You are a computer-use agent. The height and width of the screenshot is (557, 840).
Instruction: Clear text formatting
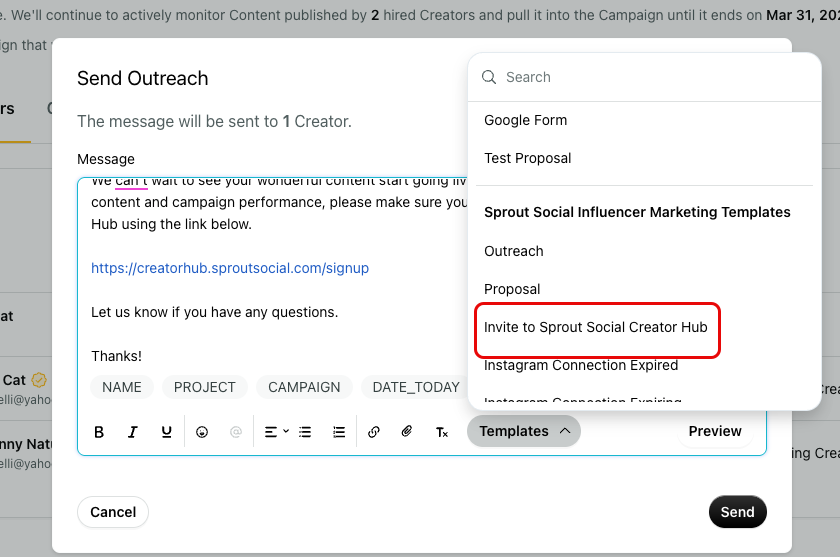[441, 432]
